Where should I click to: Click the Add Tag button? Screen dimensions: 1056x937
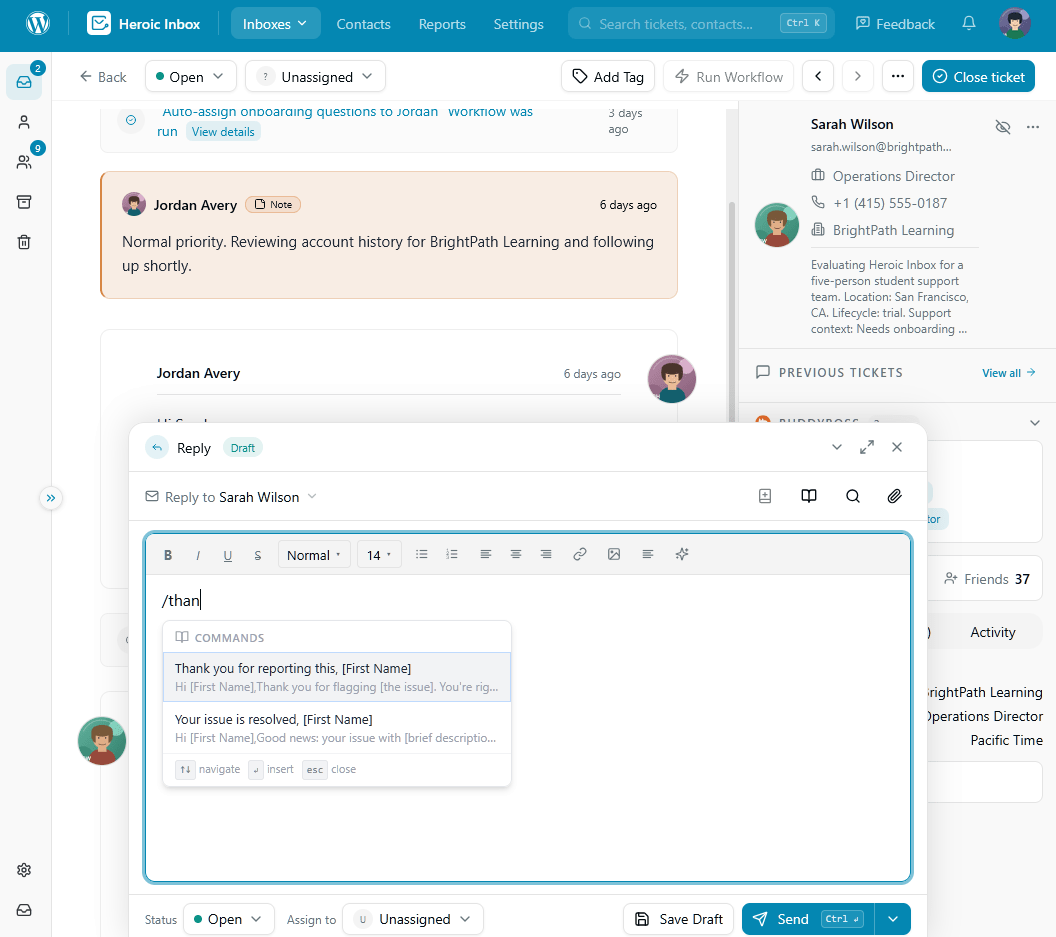coord(607,76)
